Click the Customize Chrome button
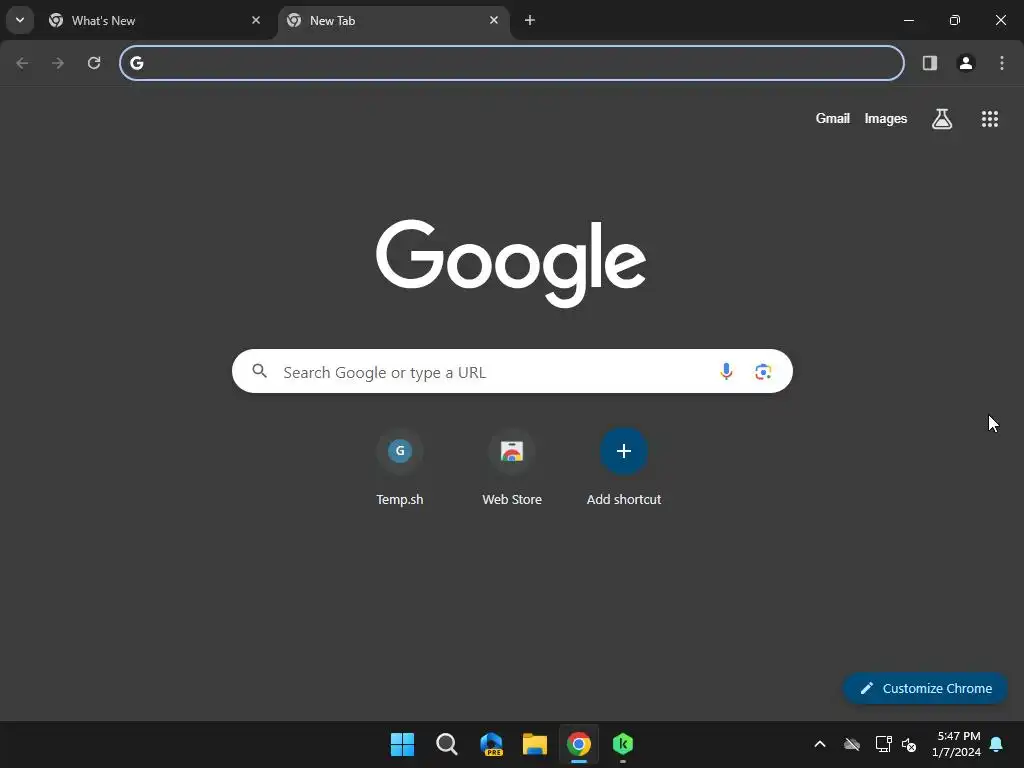The width and height of the screenshot is (1024, 768). [x=925, y=688]
